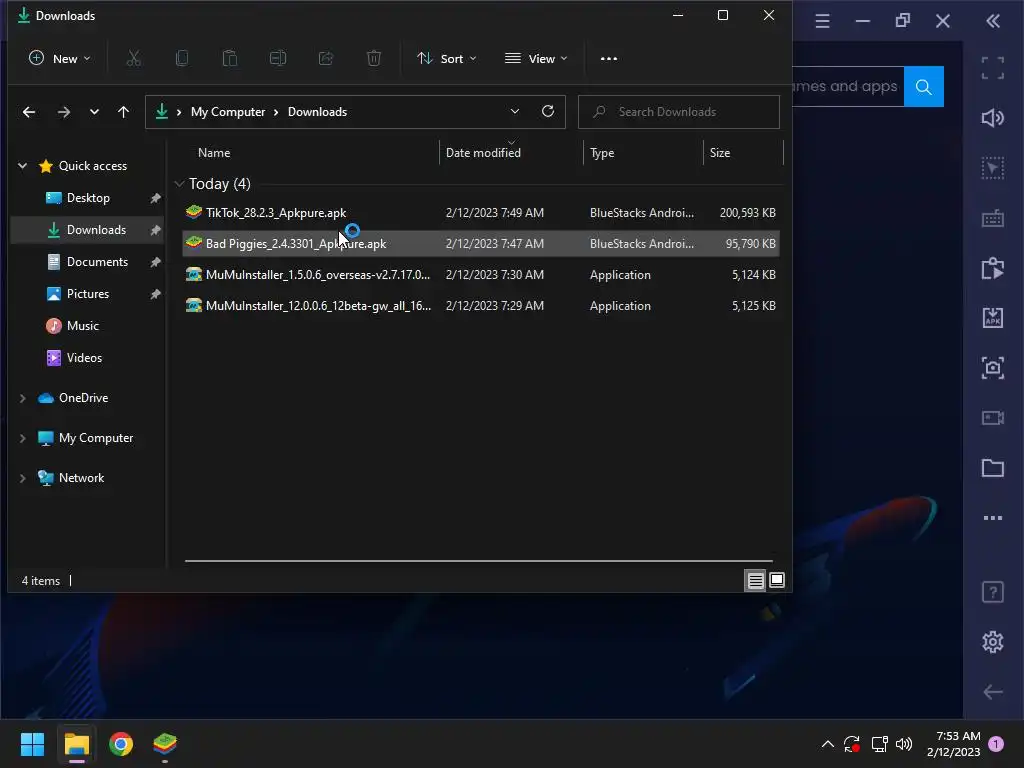Click BlueStacks icon in taskbar
This screenshot has height=768, width=1024.
click(165, 744)
